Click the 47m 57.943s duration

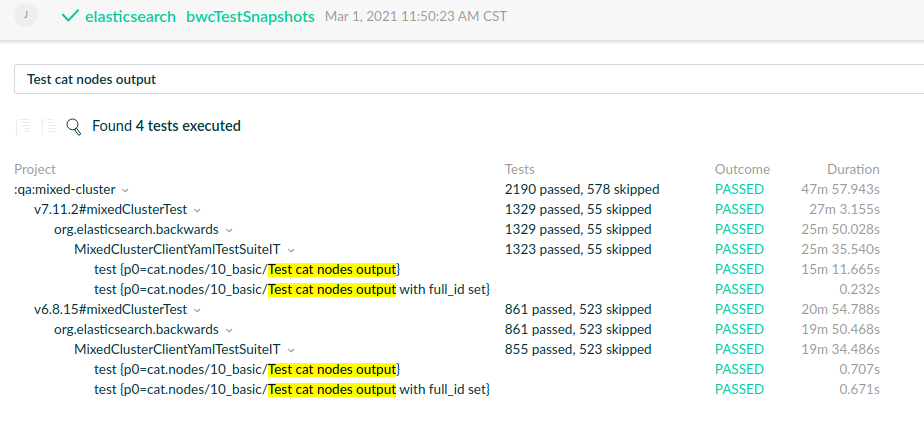coord(840,190)
